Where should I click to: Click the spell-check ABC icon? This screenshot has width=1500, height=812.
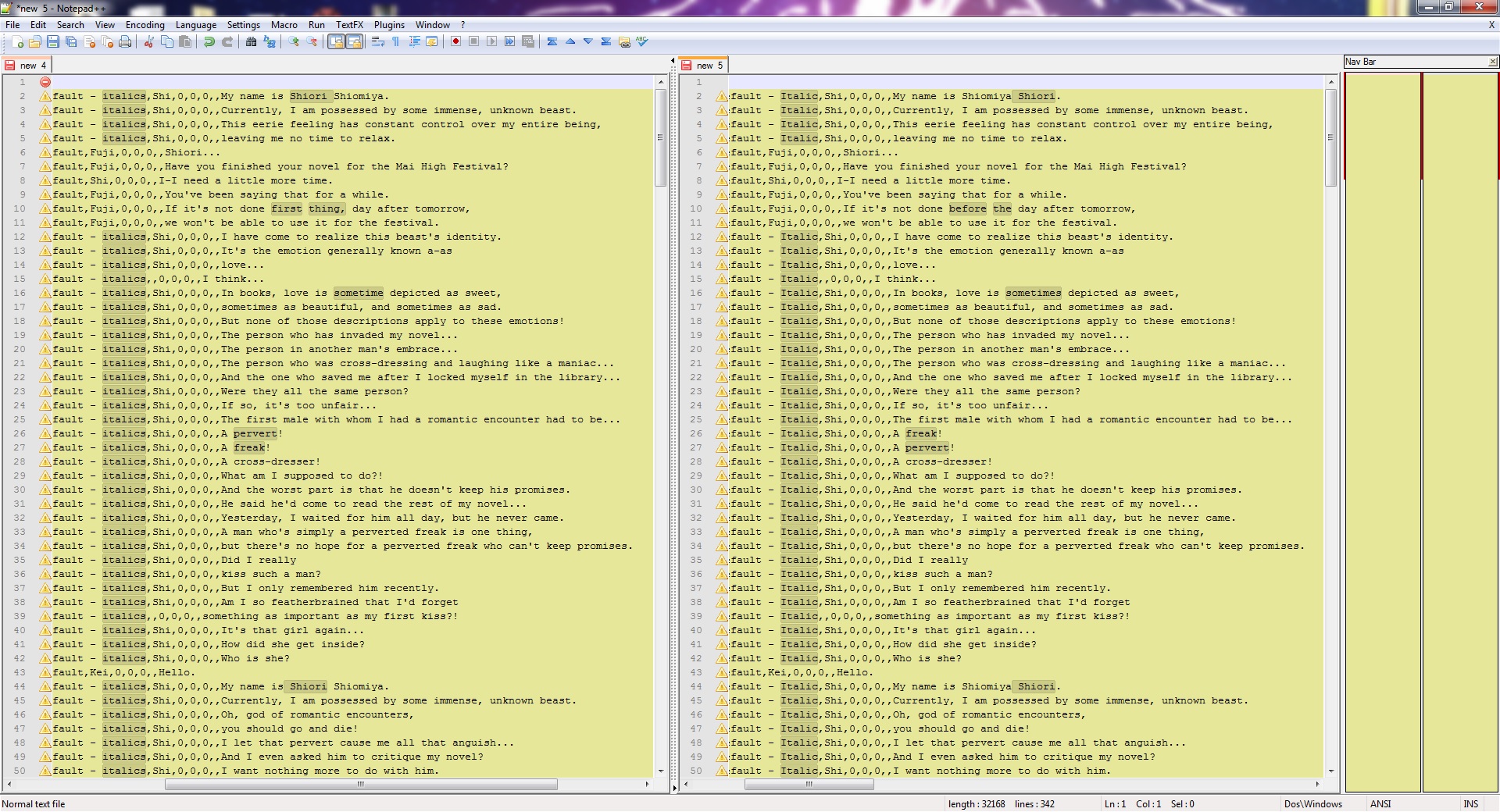642,41
